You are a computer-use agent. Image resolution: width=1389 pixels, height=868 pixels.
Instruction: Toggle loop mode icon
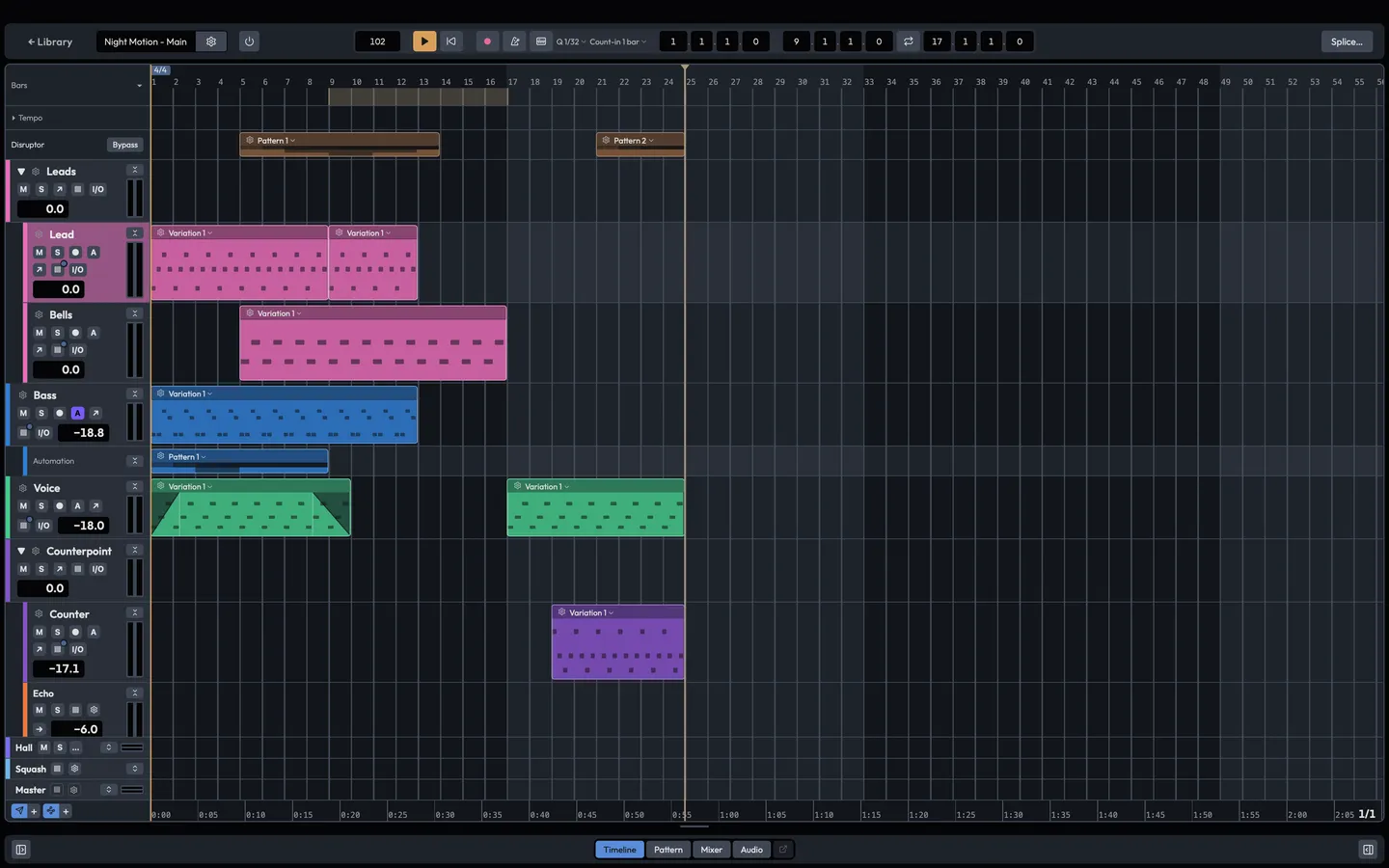(x=908, y=41)
